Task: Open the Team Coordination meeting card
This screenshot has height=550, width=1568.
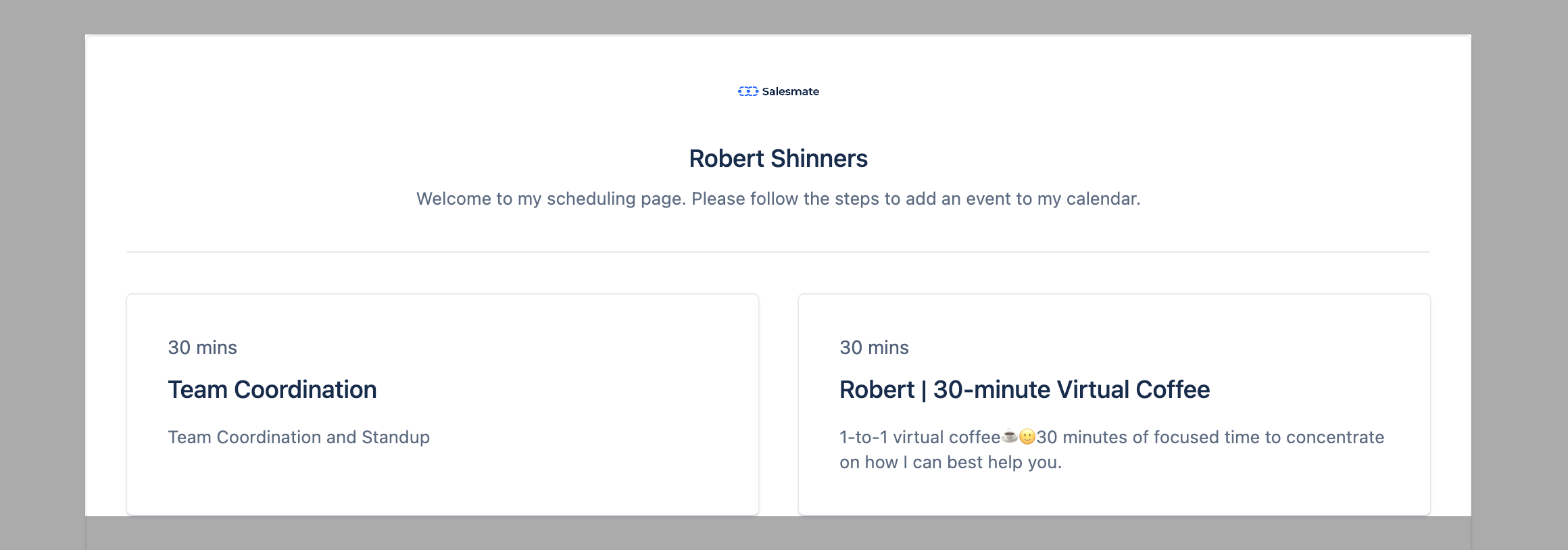Action: [443, 404]
